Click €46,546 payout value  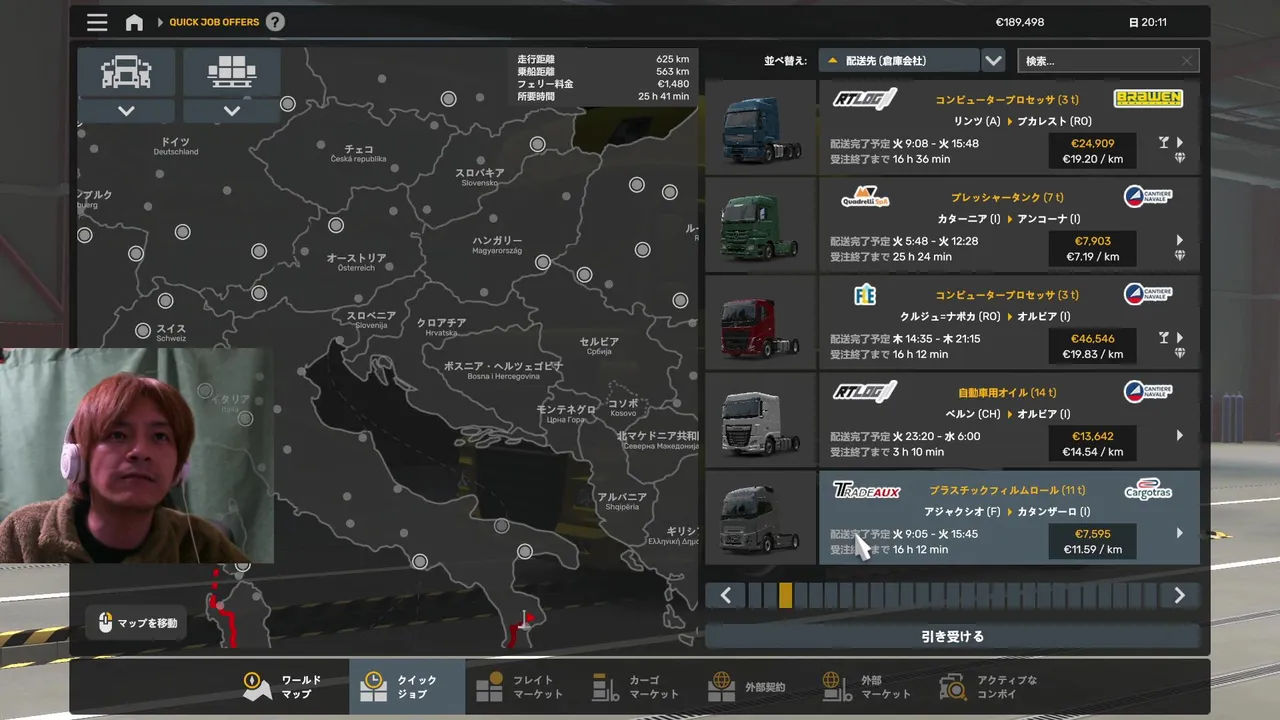coord(1092,338)
